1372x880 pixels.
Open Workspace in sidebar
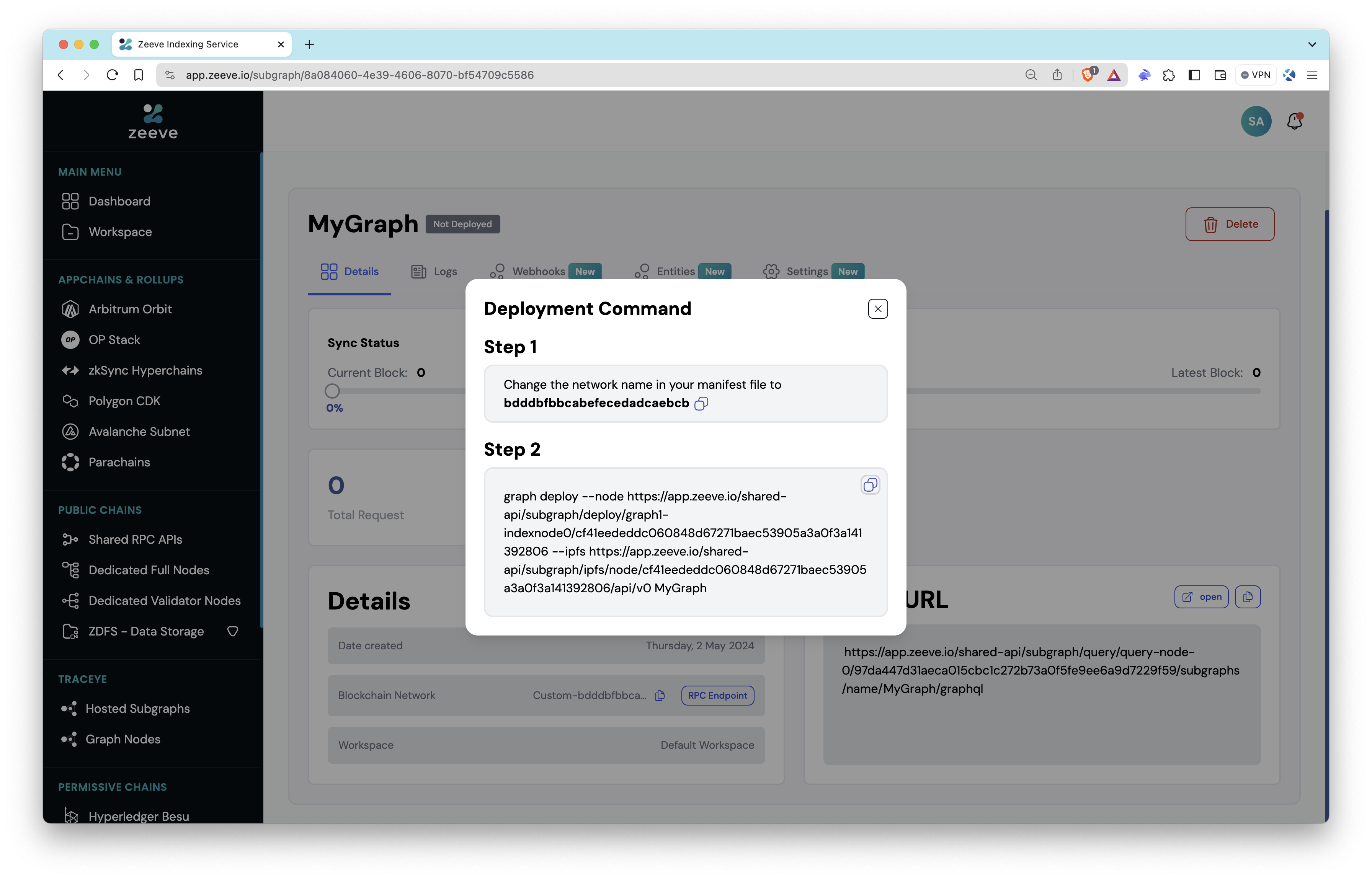tap(120, 232)
